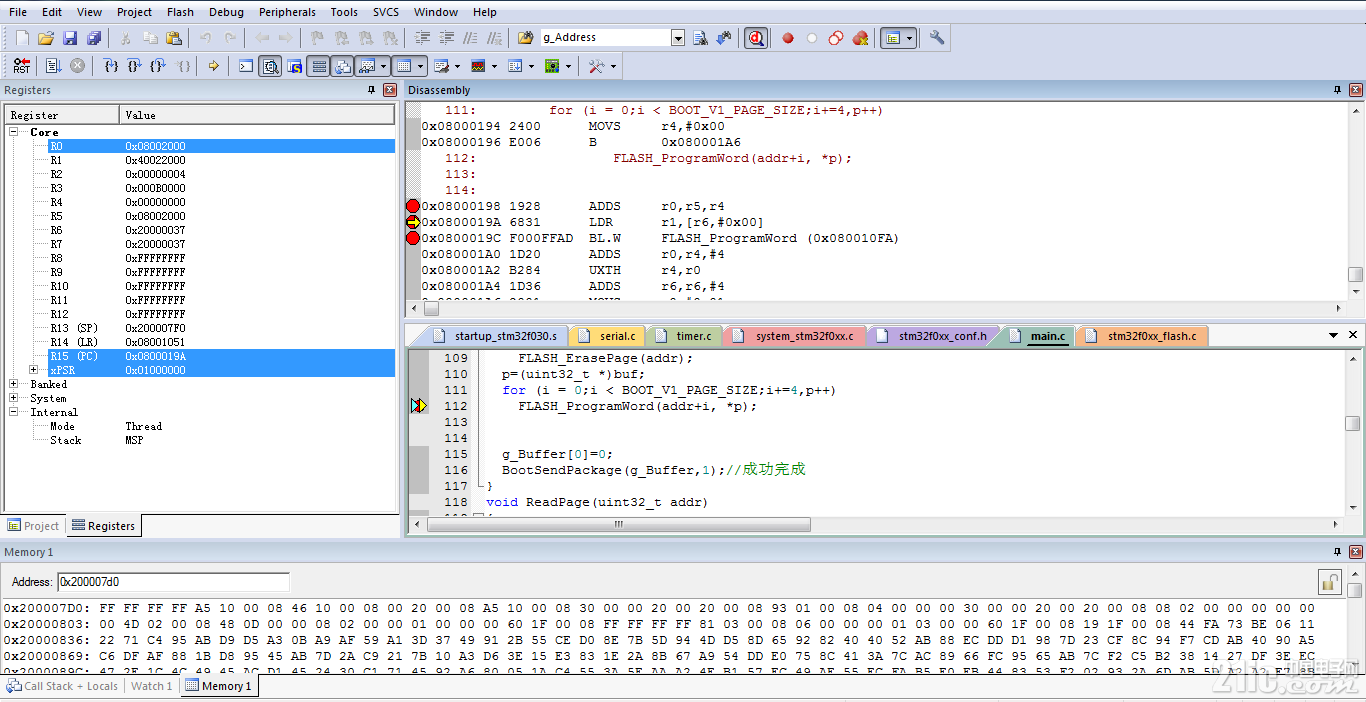Switch to the Project panel tab

point(33,526)
